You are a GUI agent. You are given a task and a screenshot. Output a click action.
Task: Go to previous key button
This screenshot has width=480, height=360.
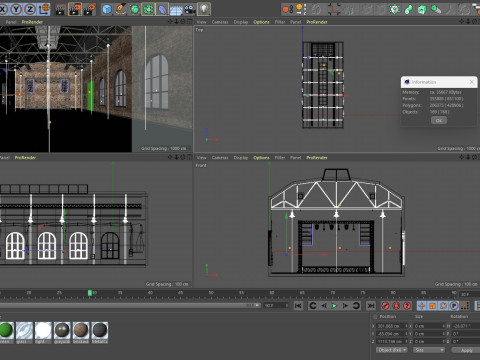tap(313, 305)
